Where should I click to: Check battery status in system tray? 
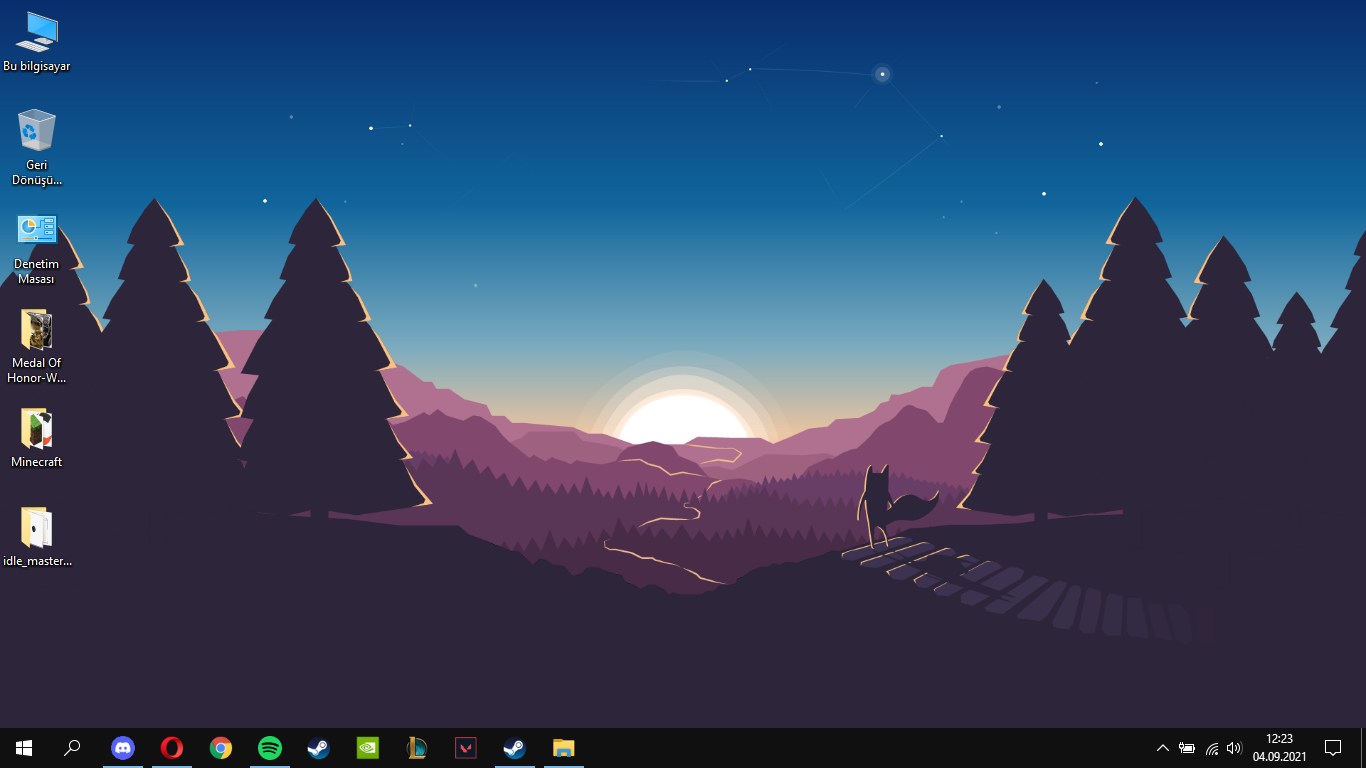[x=1187, y=748]
